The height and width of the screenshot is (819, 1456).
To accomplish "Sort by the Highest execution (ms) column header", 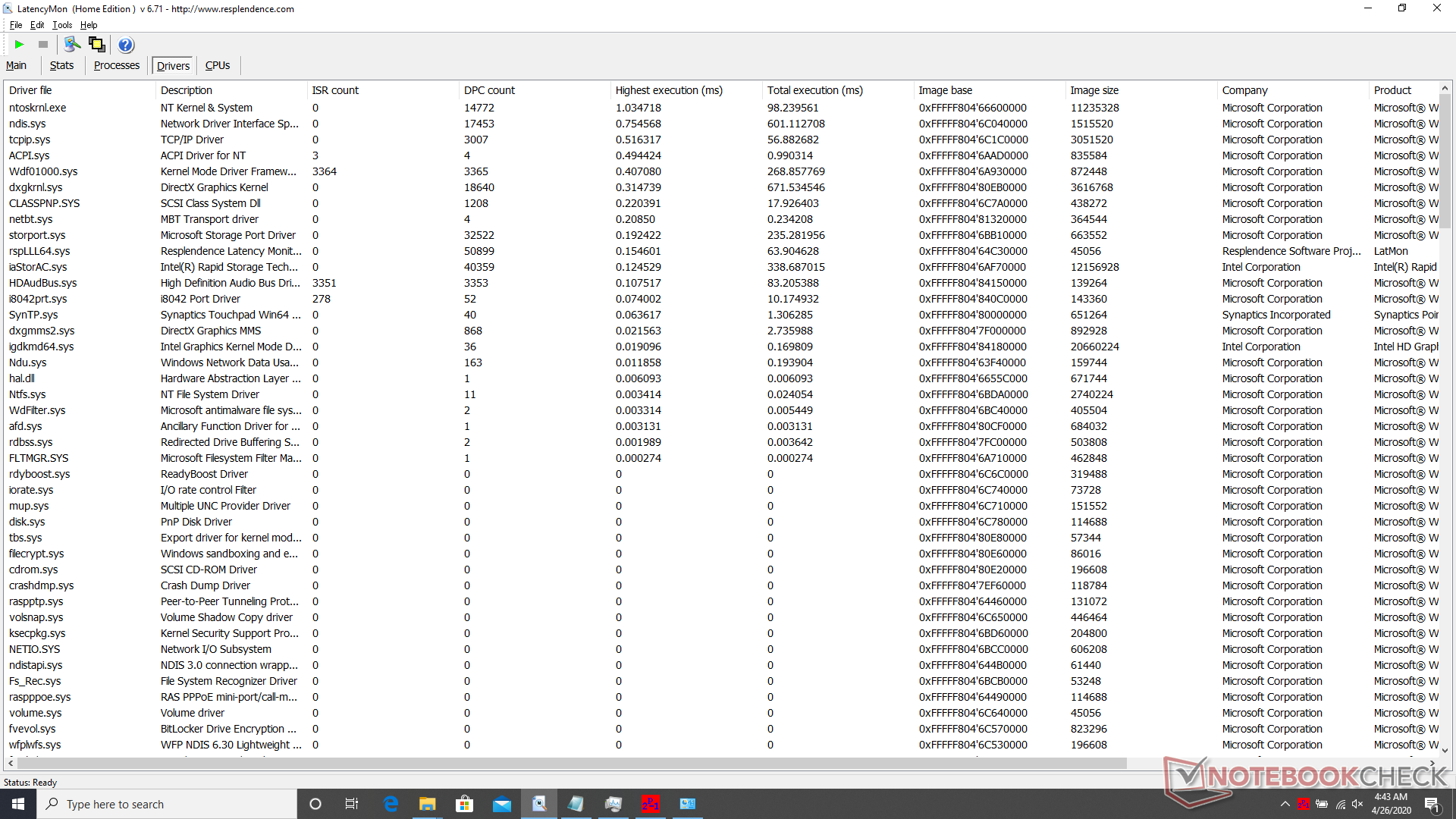I will coord(669,90).
